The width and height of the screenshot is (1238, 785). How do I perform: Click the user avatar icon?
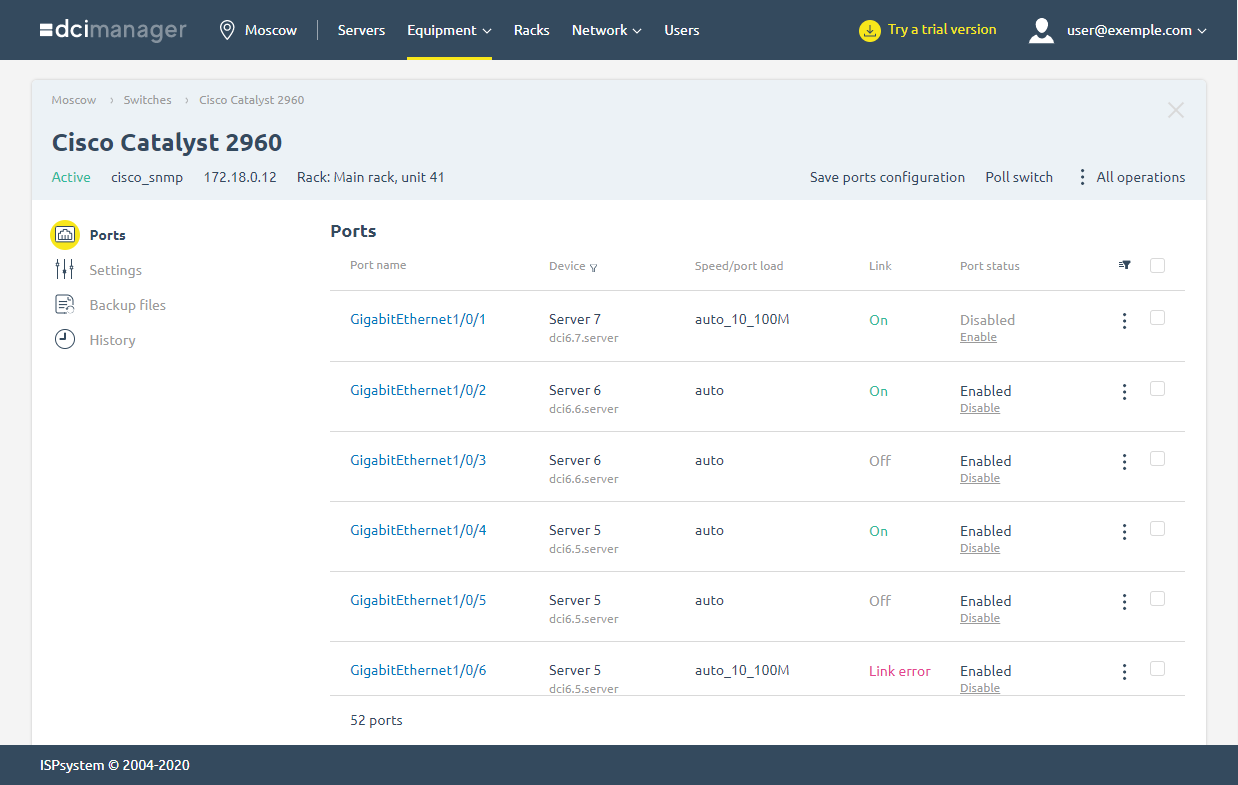[x=1041, y=30]
